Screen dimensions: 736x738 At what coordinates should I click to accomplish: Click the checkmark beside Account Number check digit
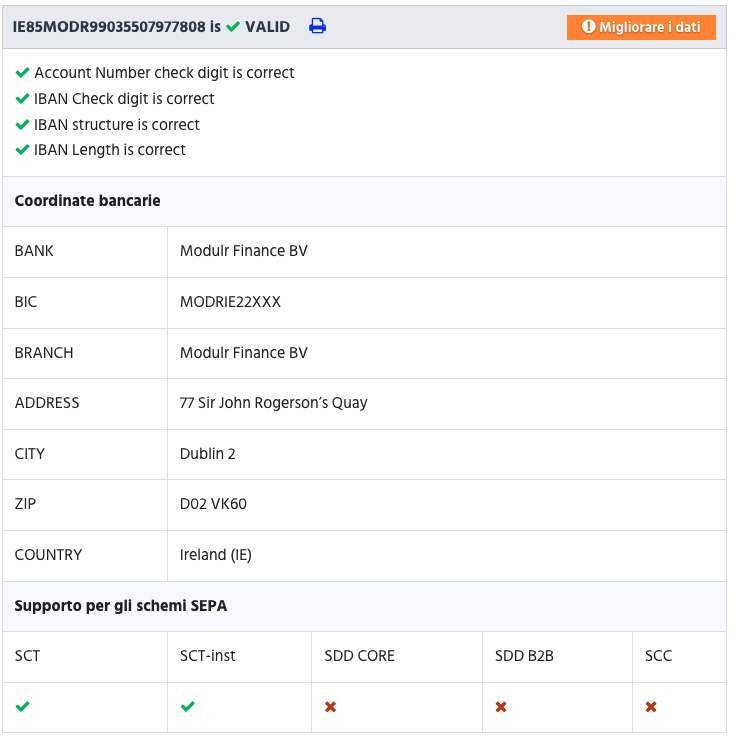click(22, 72)
